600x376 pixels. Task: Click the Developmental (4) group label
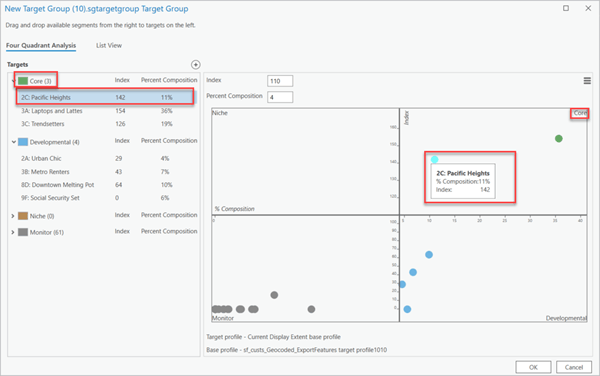pyautogui.click(x=55, y=142)
